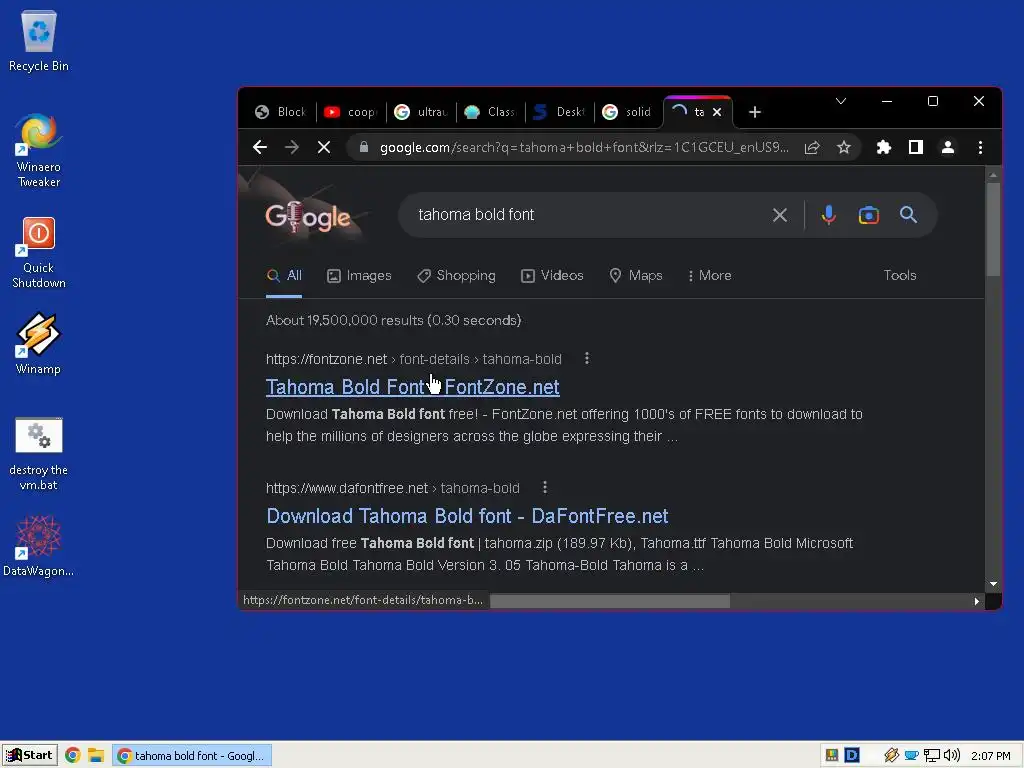Viewport: 1024px width, 768px height.
Task: Click the dafontfree.net breadcrumb URL
Action: point(392,488)
